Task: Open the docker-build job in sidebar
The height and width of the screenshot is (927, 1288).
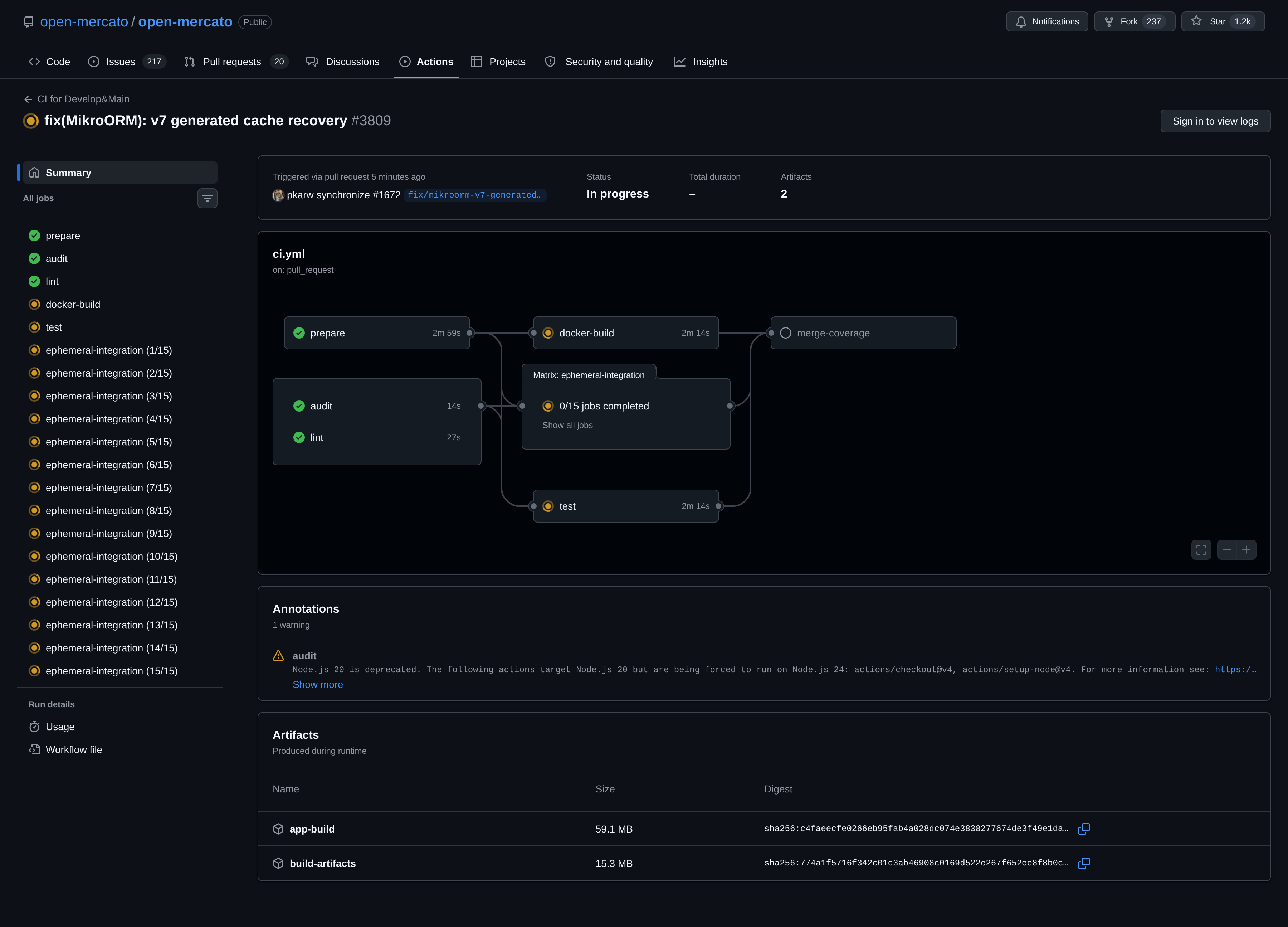Action: (121, 305)
